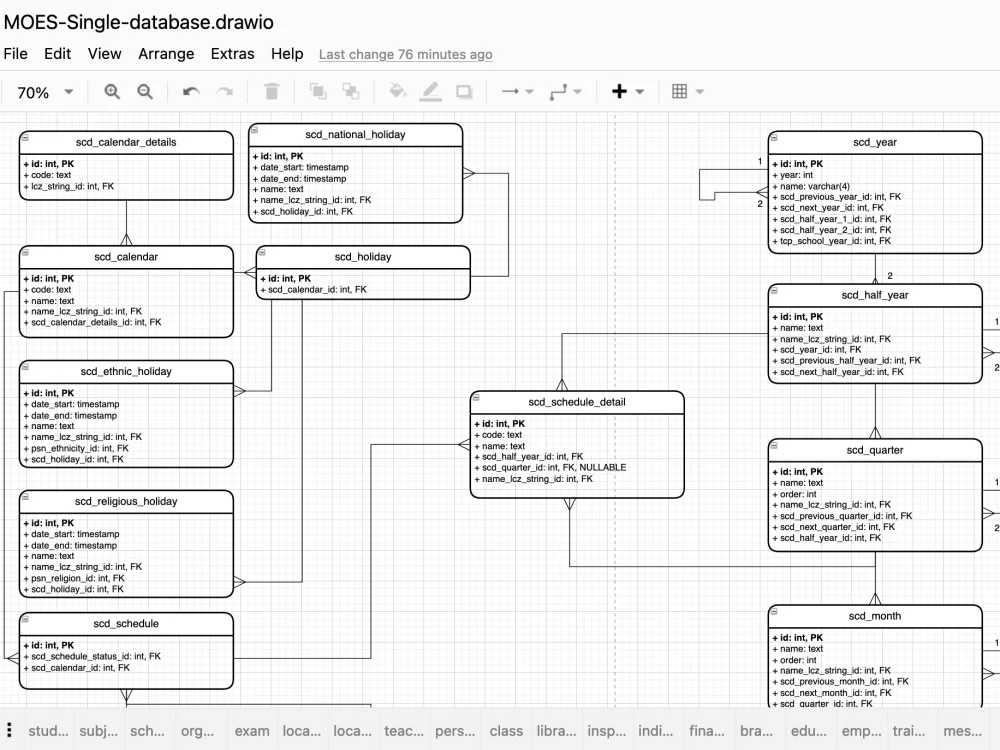The width and height of the screenshot is (1000, 750).
Task: Toggle the Shadow icon
Action: [x=464, y=92]
